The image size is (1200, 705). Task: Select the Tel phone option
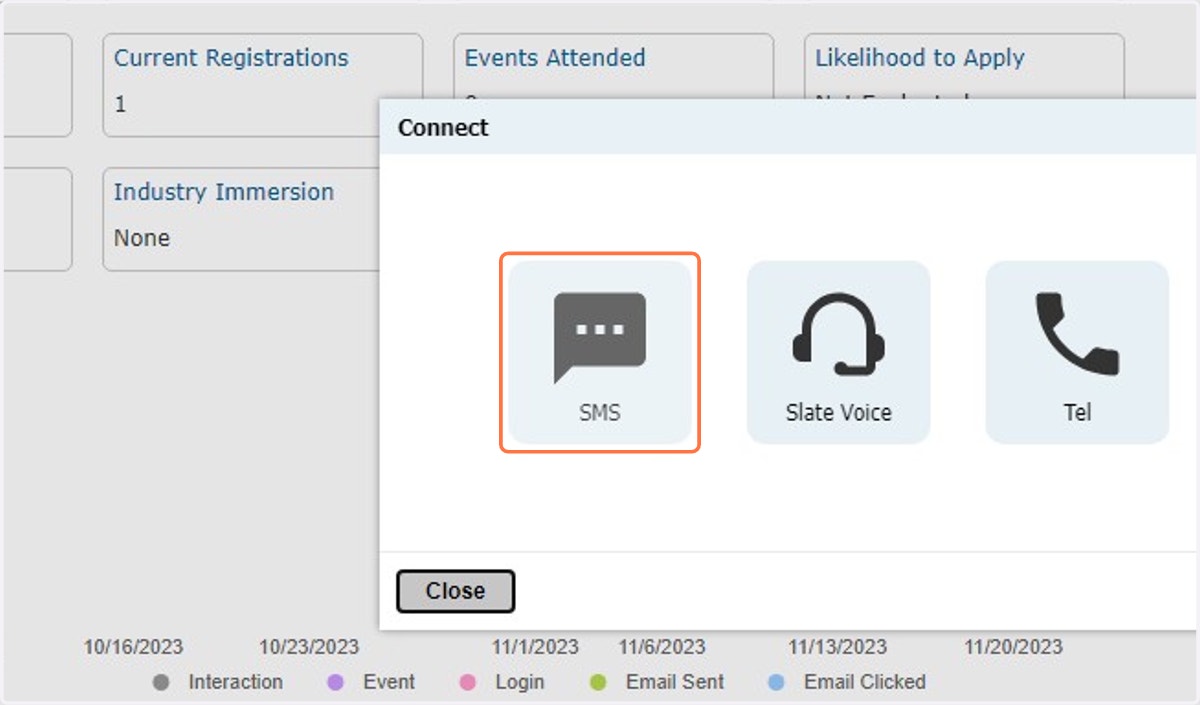point(1077,352)
